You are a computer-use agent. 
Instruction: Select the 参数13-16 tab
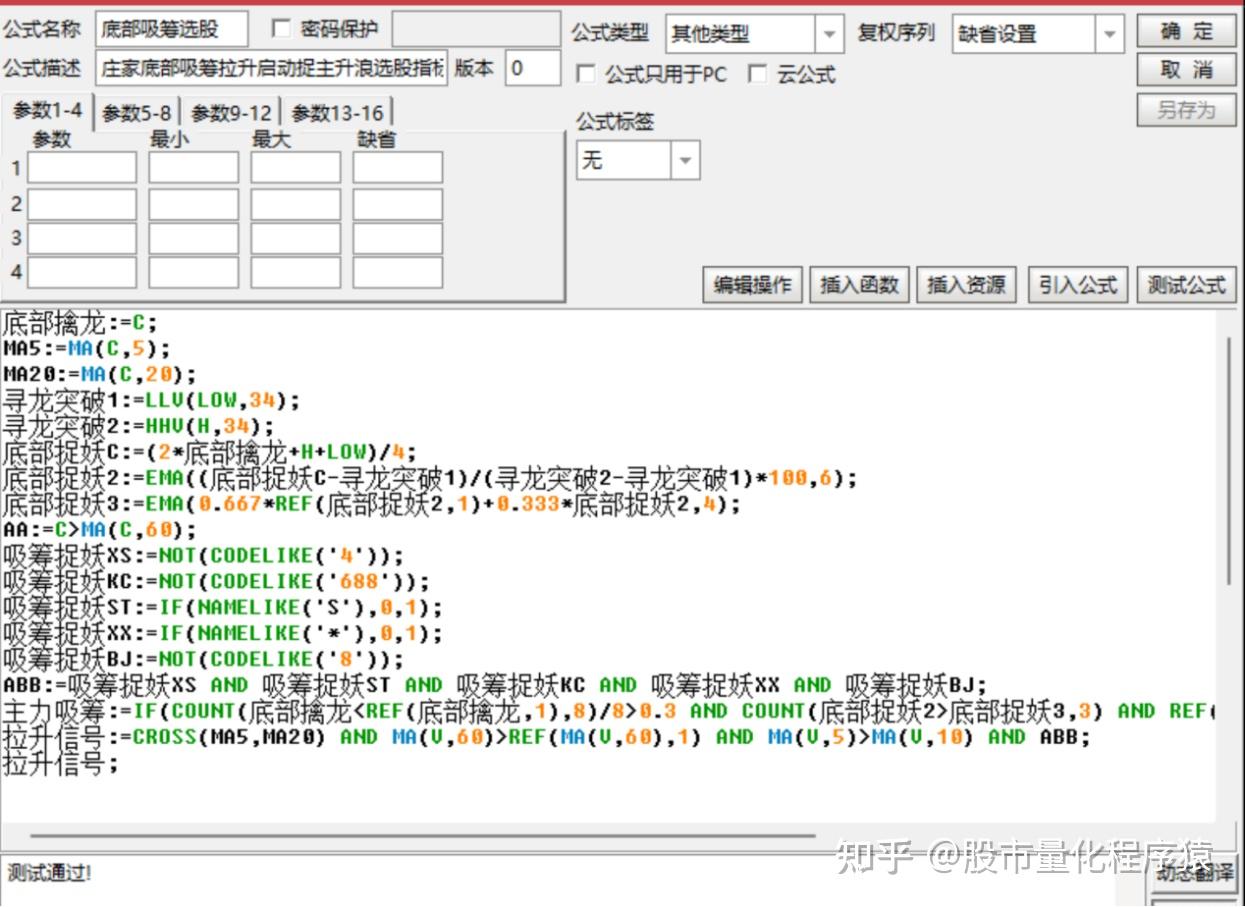[337, 113]
